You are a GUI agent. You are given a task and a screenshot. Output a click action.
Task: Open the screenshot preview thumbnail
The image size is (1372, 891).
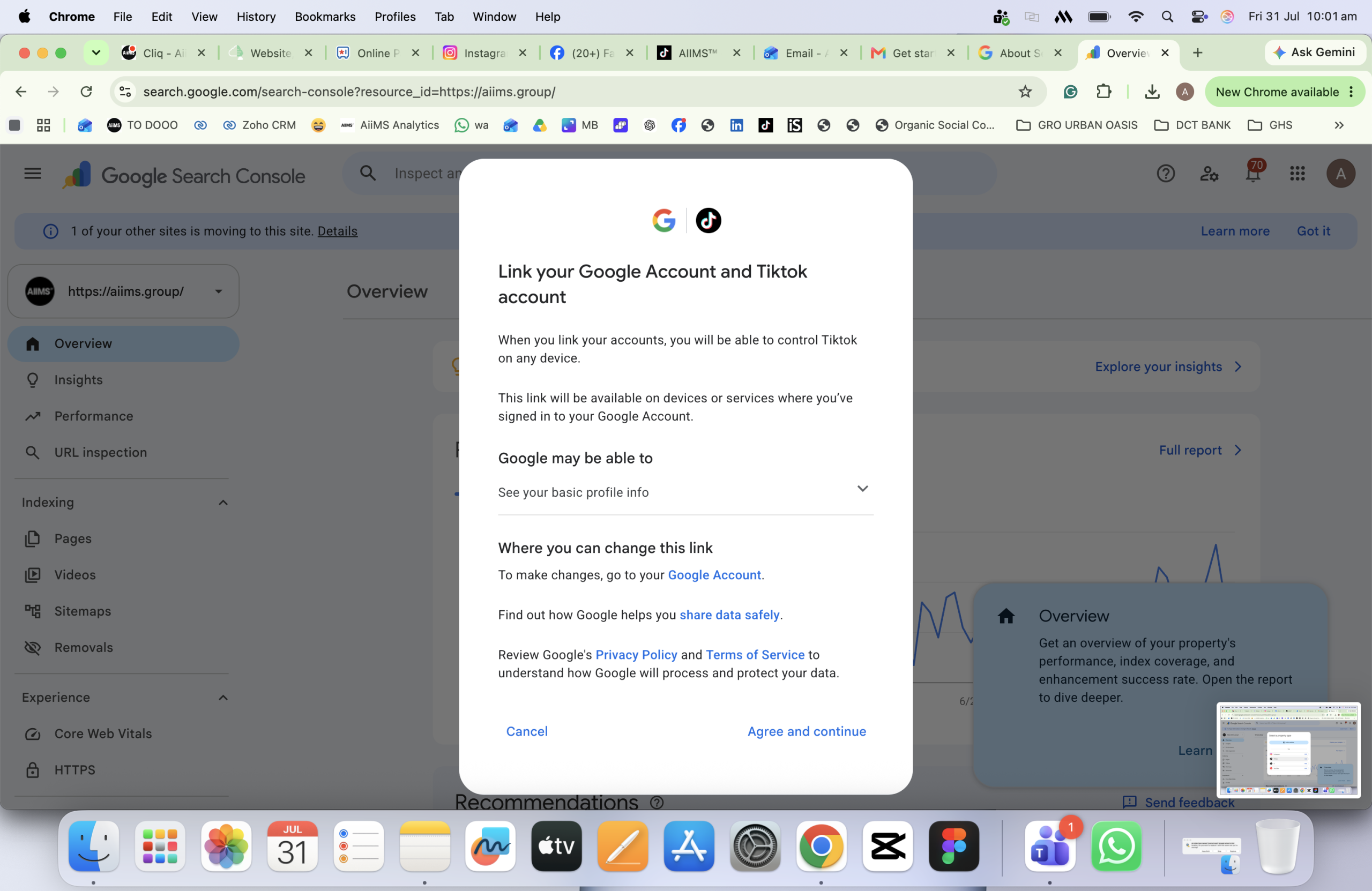[1288, 750]
